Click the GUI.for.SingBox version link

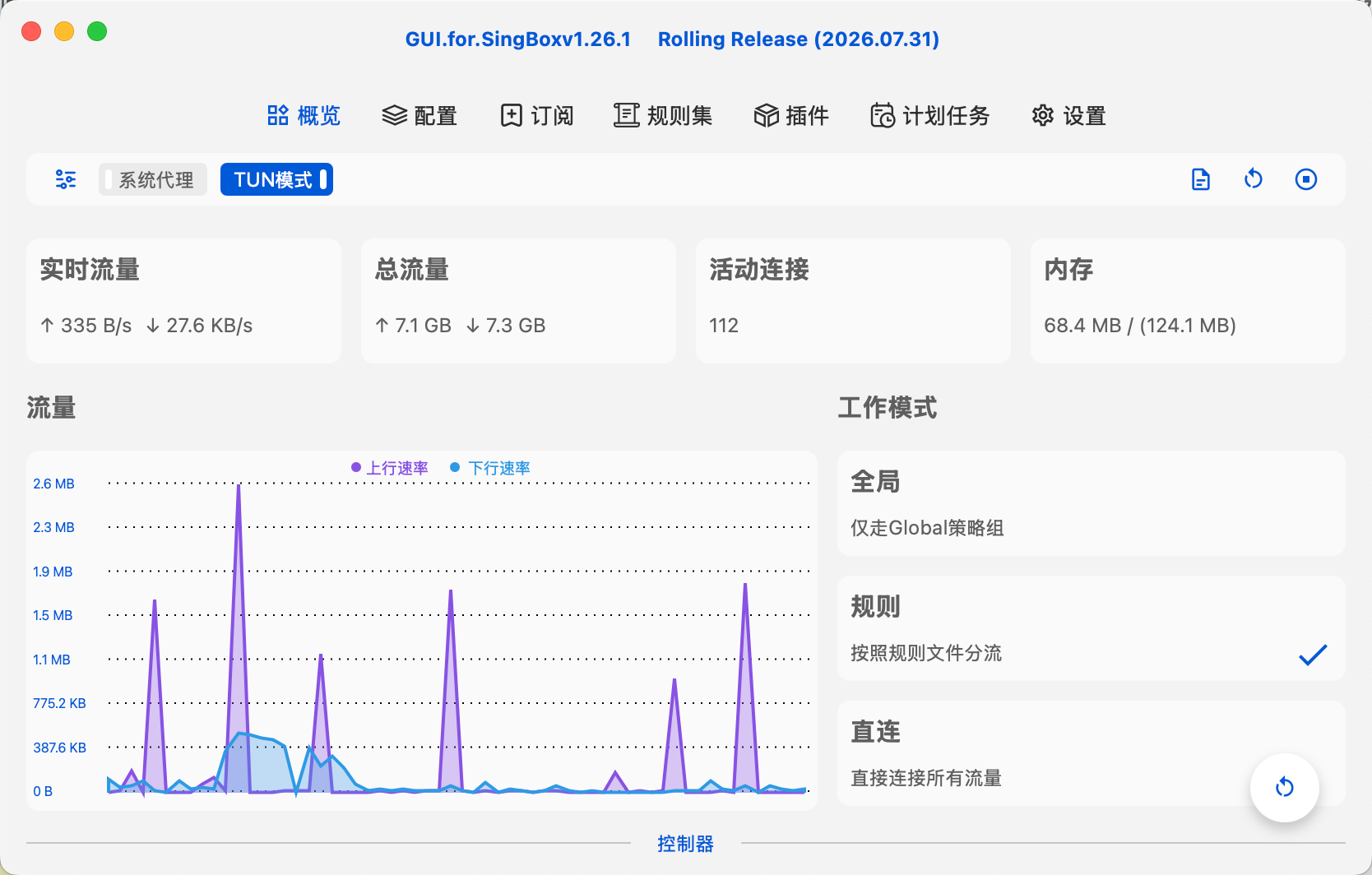[x=518, y=39]
